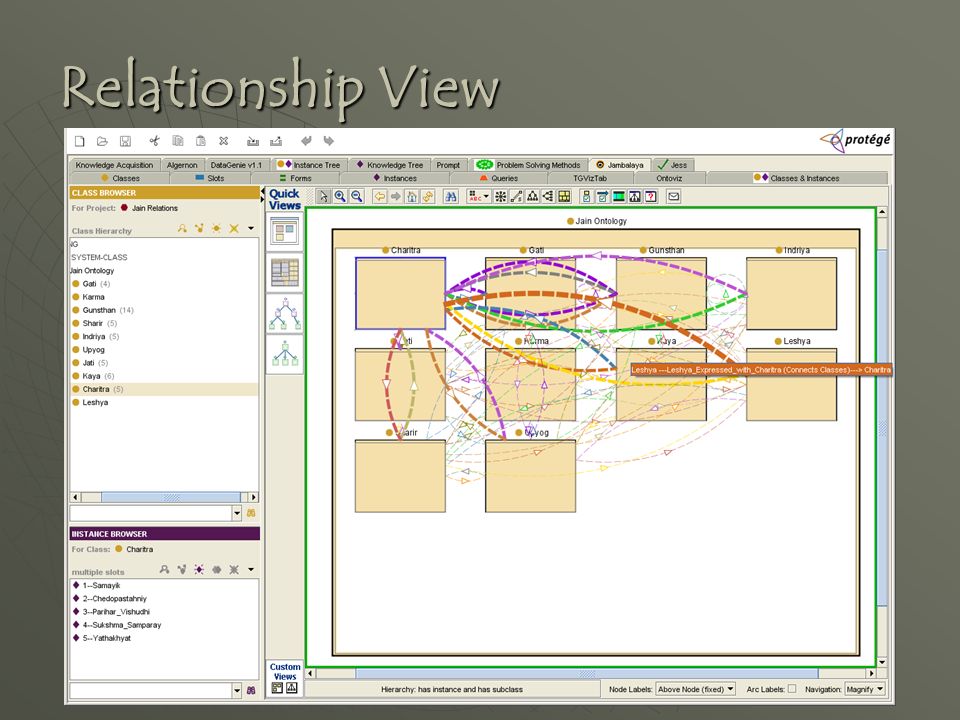Click the Charitra node box in graph
Screen dimensions: 960x720
[400, 293]
